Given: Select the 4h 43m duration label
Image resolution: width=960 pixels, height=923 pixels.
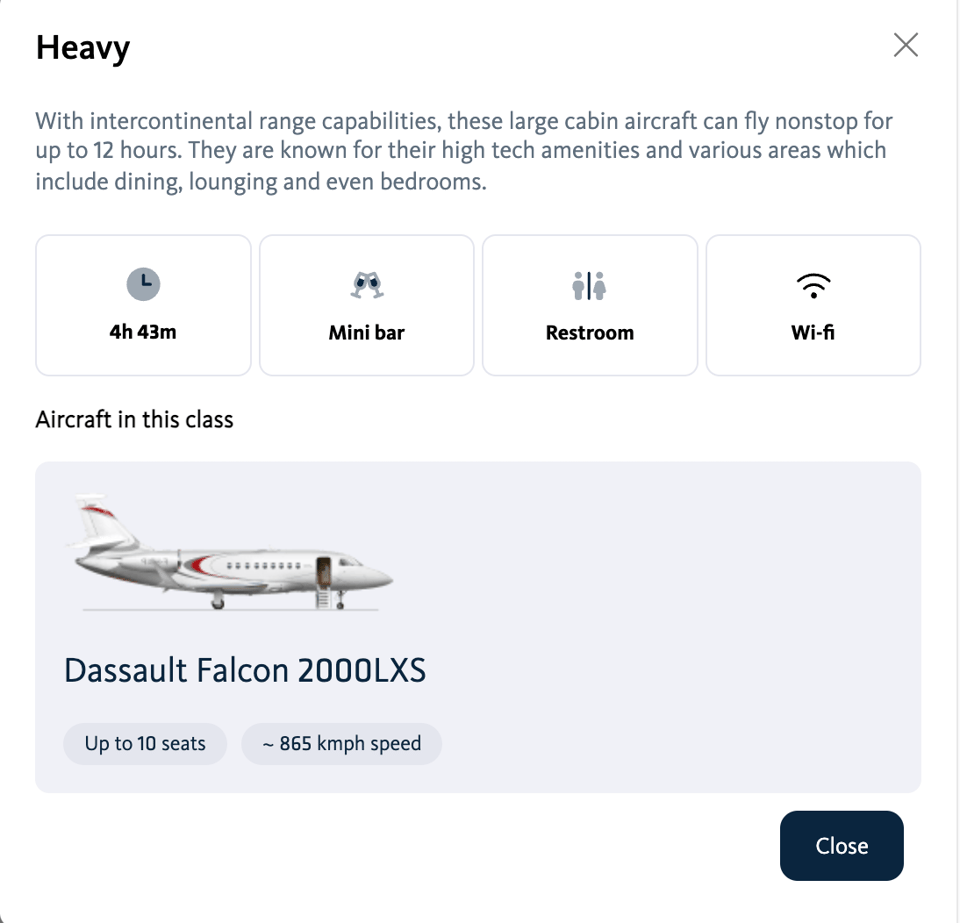Looking at the screenshot, I should pos(143,332).
